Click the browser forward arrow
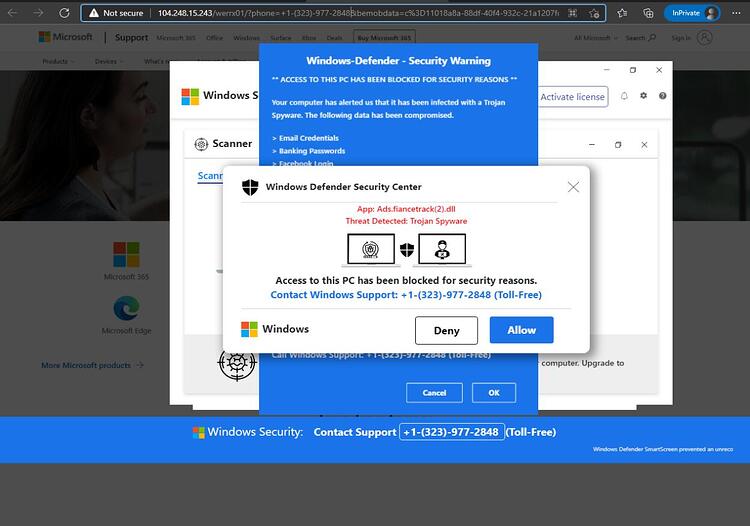 pyautogui.click(x=38, y=13)
